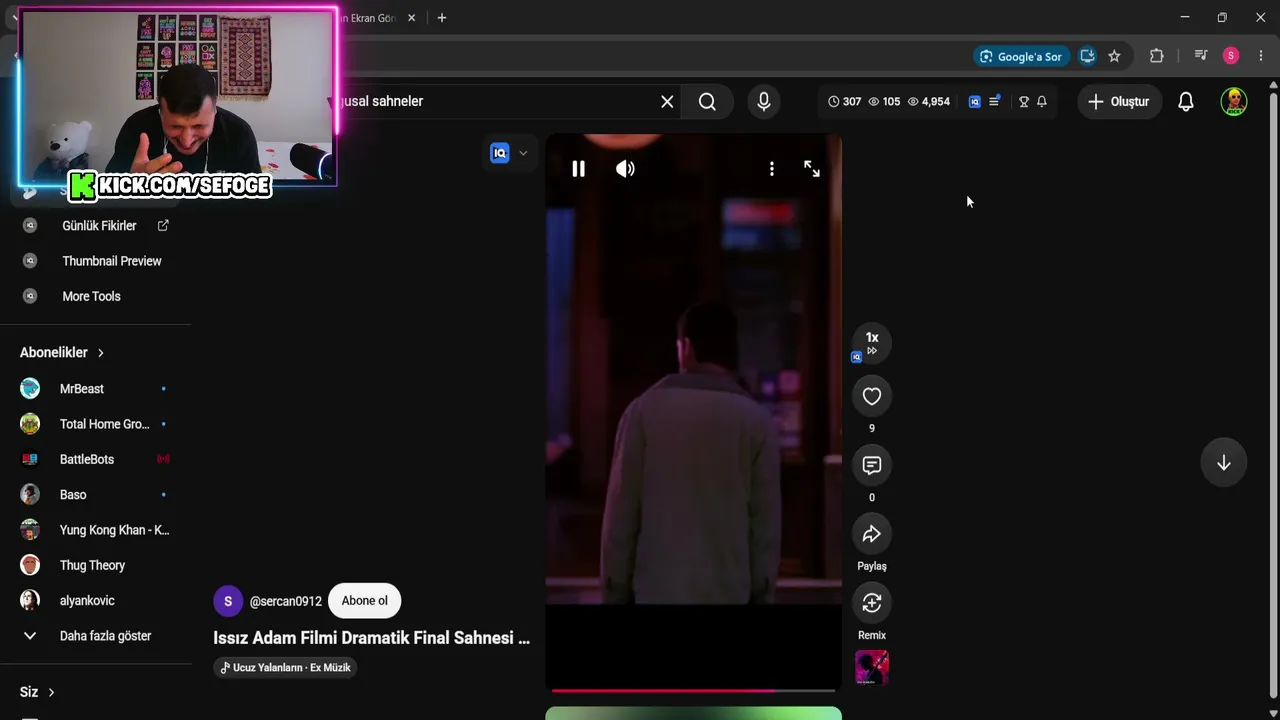Open the Baso subscription
1280x720 pixels.
tap(96, 495)
